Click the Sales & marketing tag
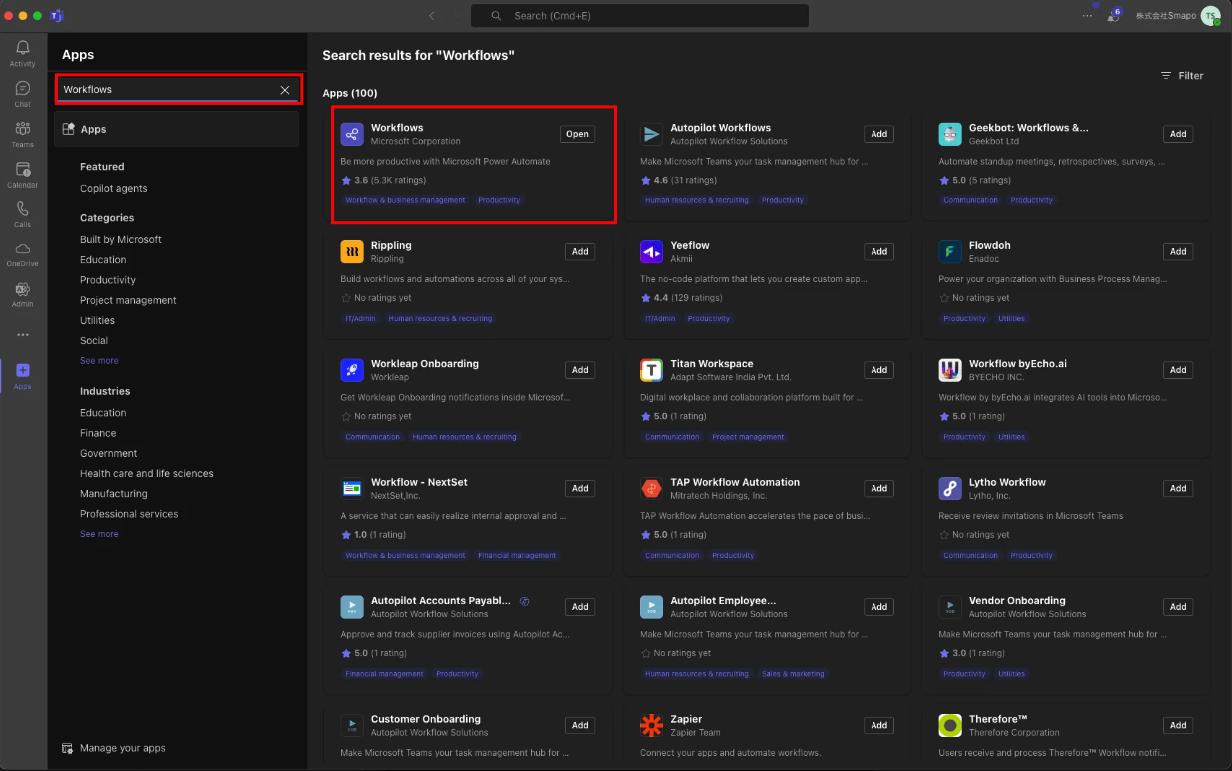 (793, 674)
